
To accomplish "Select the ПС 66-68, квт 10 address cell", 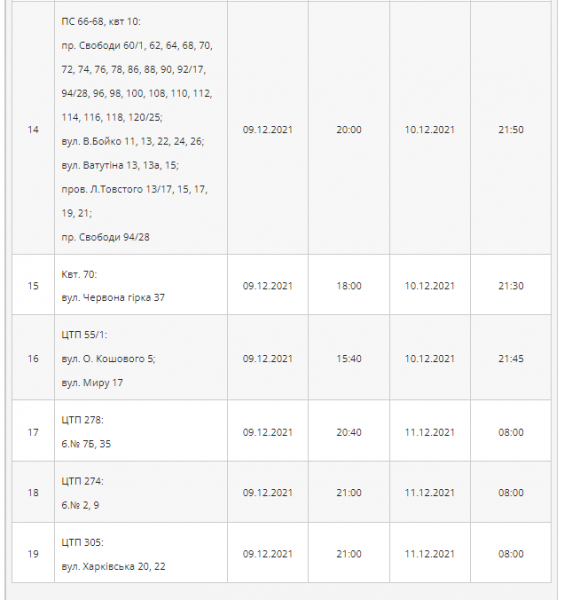I will [141, 129].
